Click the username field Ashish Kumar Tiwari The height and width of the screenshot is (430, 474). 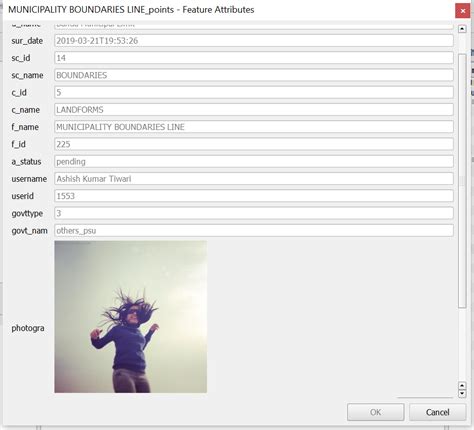[x=254, y=179]
